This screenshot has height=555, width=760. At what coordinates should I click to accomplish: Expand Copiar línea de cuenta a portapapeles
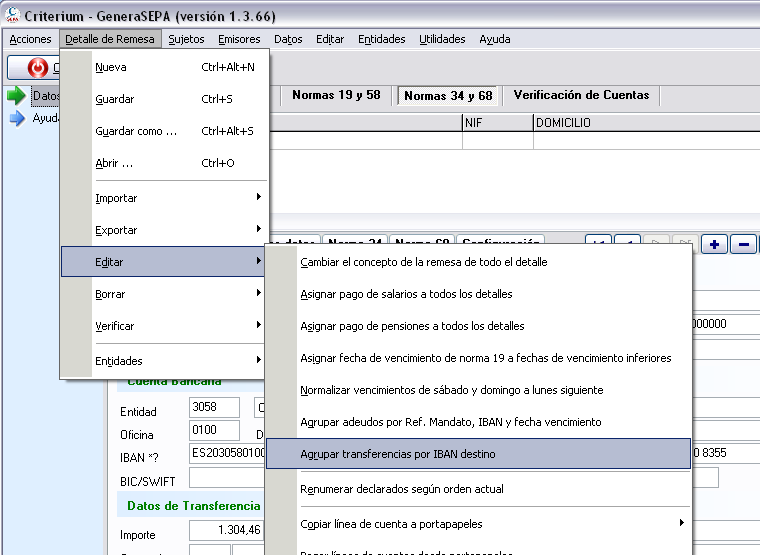pyautogui.click(x=478, y=523)
